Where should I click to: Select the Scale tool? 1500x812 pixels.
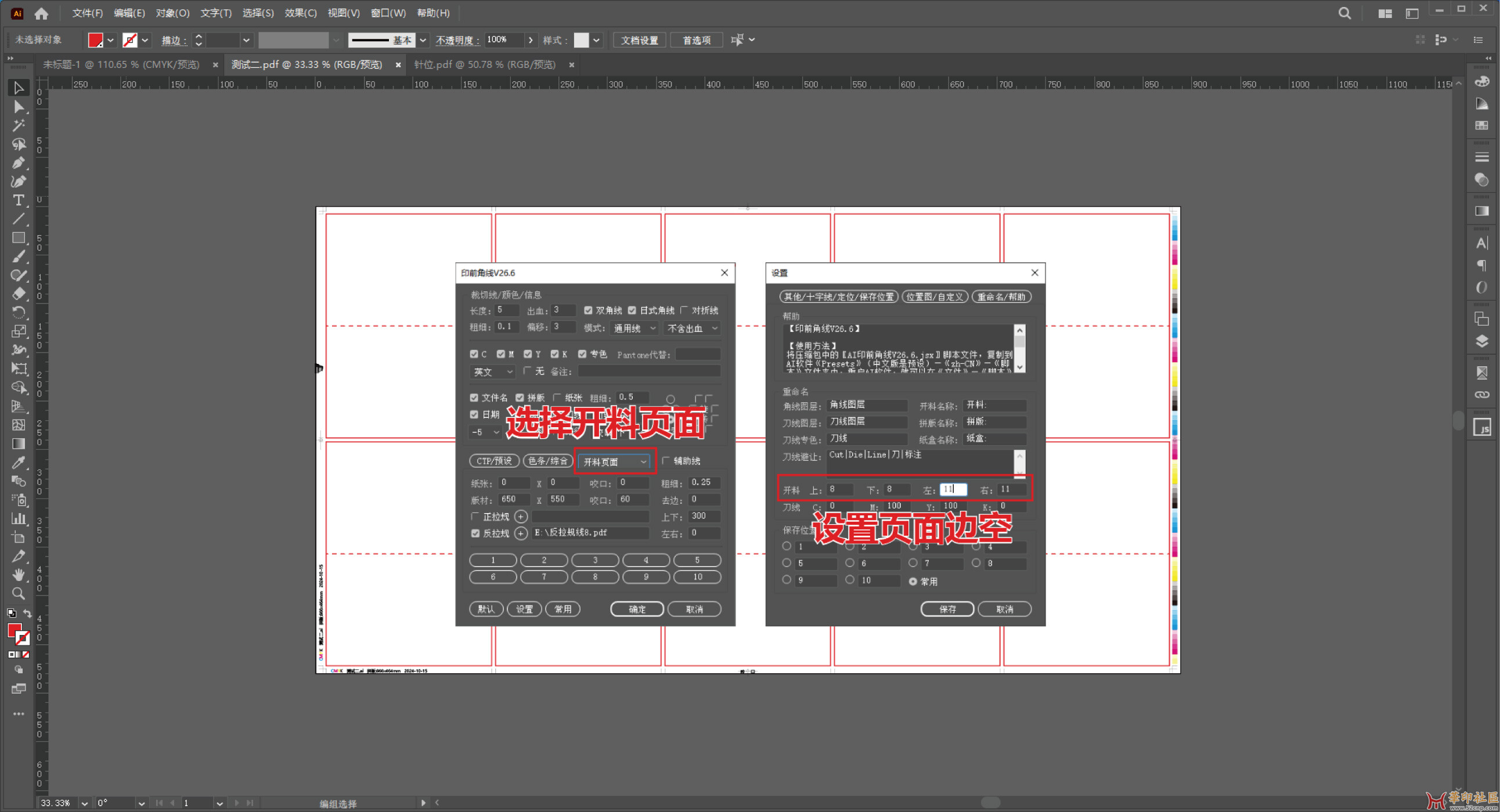pyautogui.click(x=18, y=331)
